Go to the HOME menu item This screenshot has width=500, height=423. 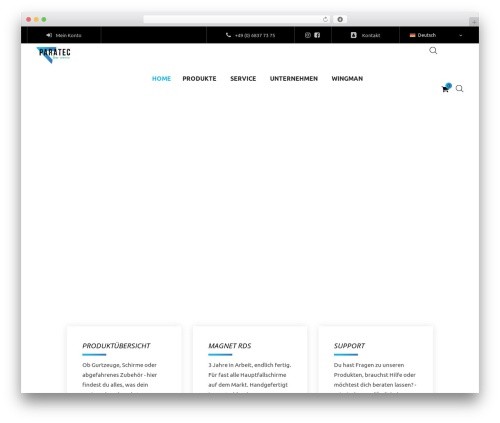pos(161,79)
